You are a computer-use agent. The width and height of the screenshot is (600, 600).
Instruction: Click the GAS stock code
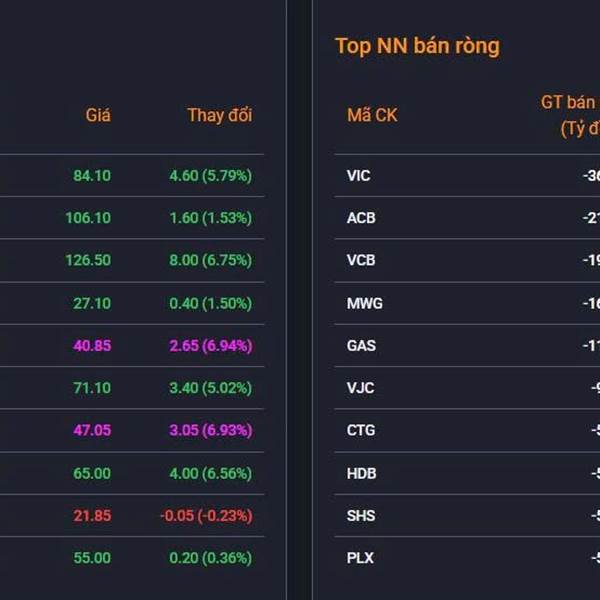360,345
